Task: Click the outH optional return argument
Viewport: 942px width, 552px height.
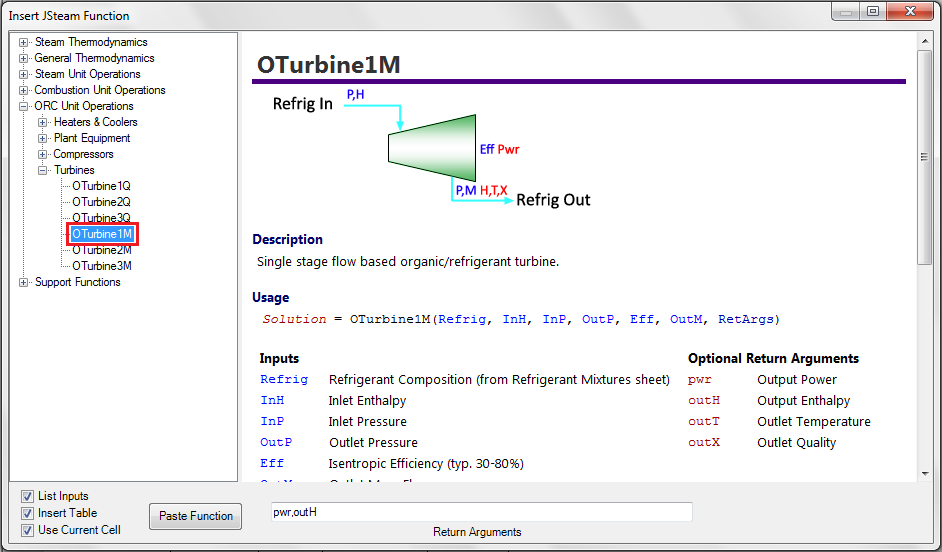Action: click(704, 400)
